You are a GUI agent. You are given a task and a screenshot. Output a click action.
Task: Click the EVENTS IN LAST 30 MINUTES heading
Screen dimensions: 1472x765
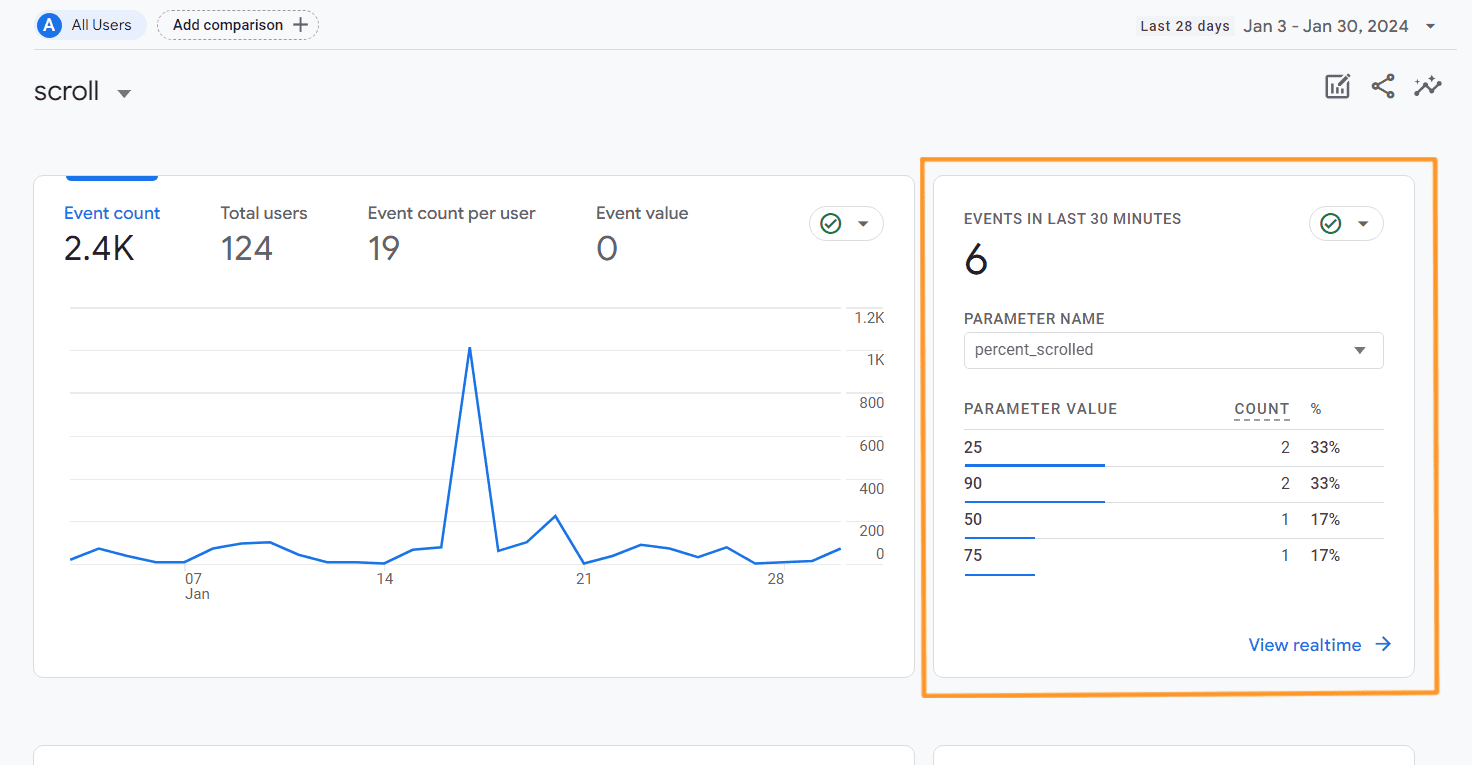(1072, 219)
